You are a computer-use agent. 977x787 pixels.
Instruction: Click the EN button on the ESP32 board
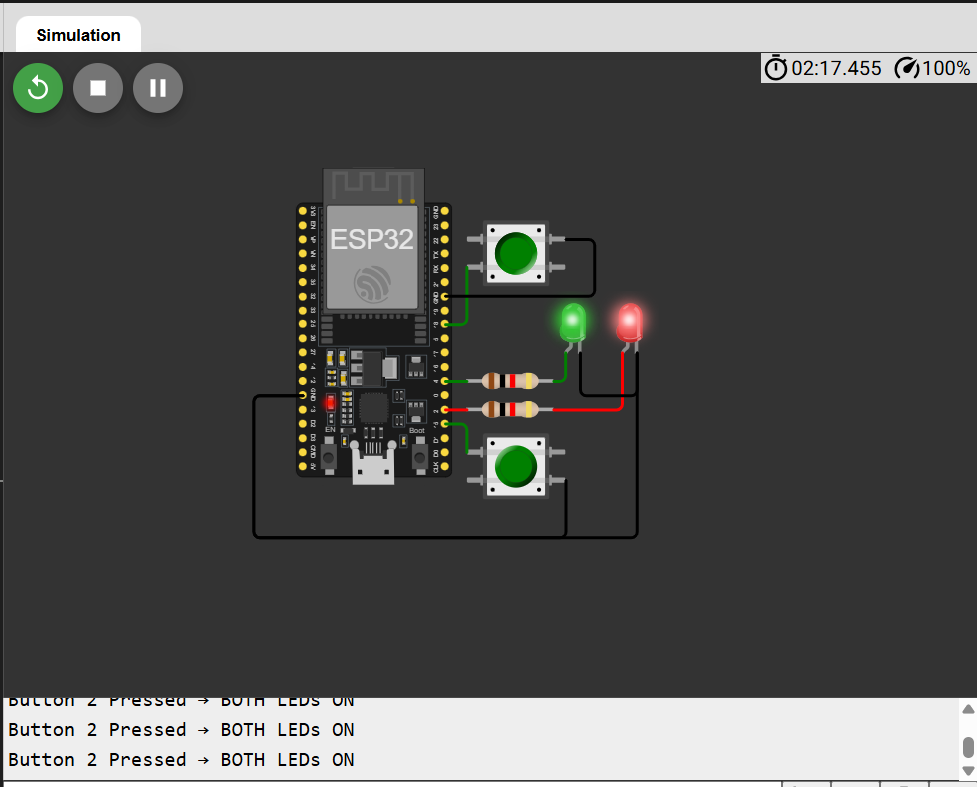click(x=329, y=459)
